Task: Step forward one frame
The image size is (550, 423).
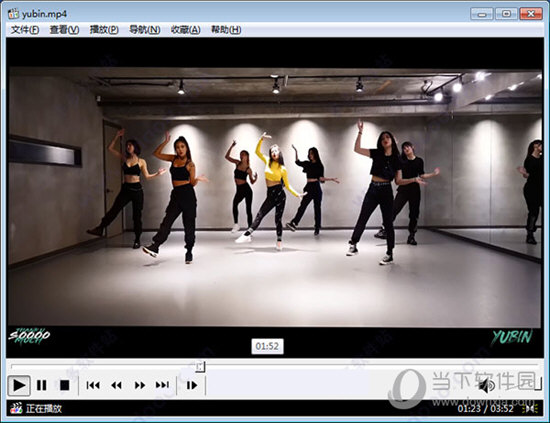Action: pyautogui.click(x=192, y=385)
